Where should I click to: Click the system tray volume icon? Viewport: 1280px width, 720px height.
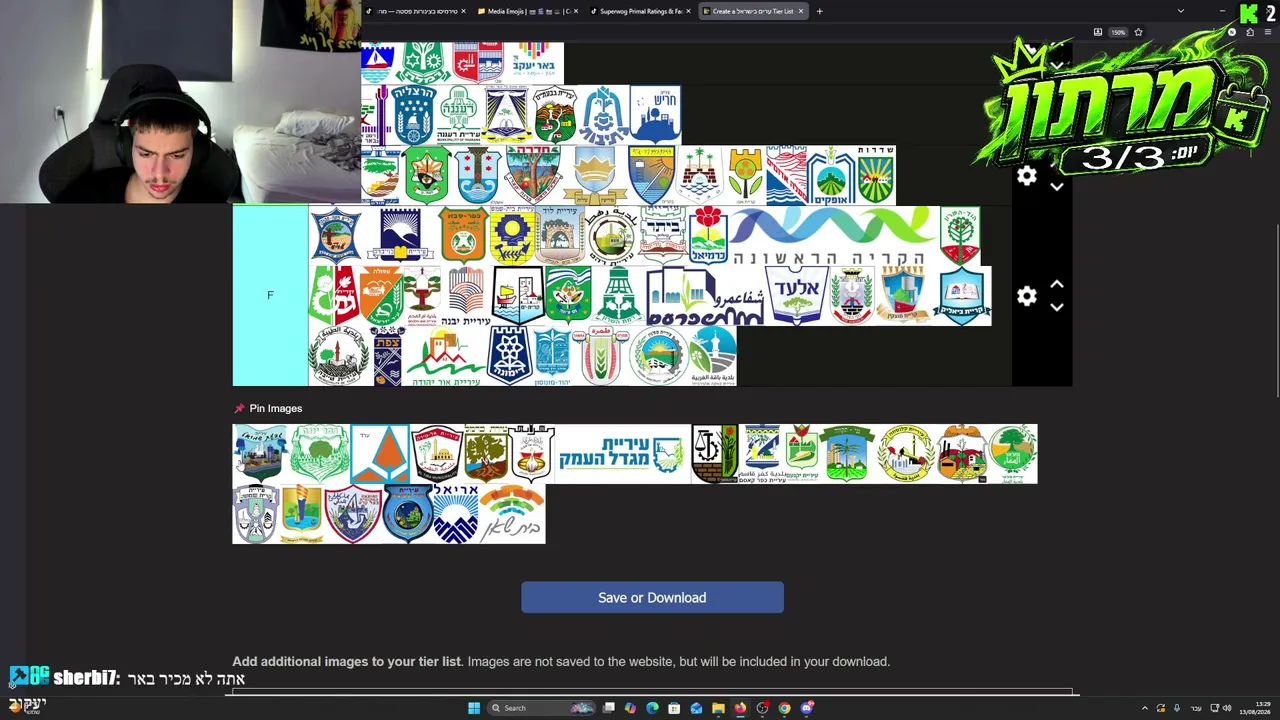(x=1227, y=708)
